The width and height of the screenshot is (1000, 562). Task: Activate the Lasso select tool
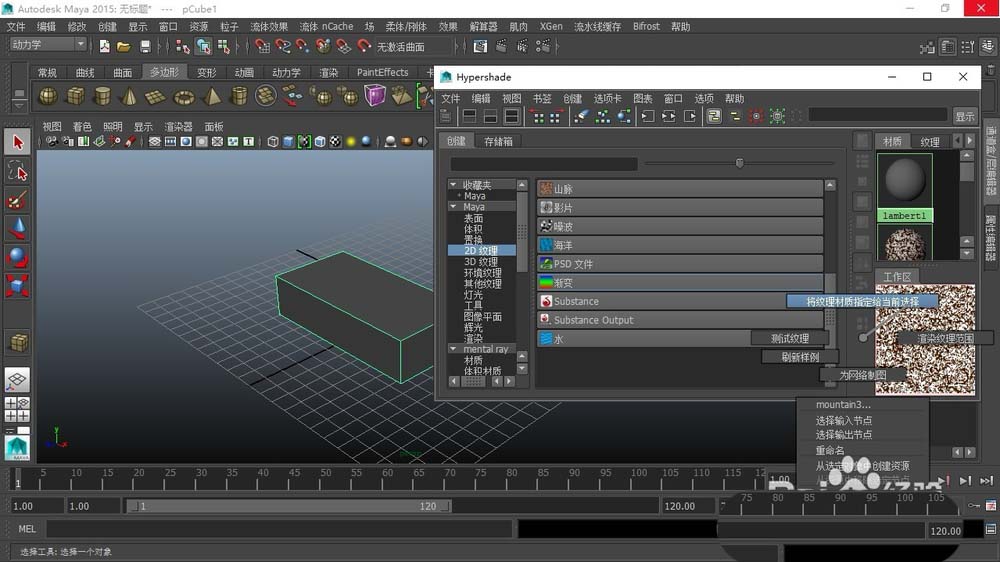click(17, 171)
